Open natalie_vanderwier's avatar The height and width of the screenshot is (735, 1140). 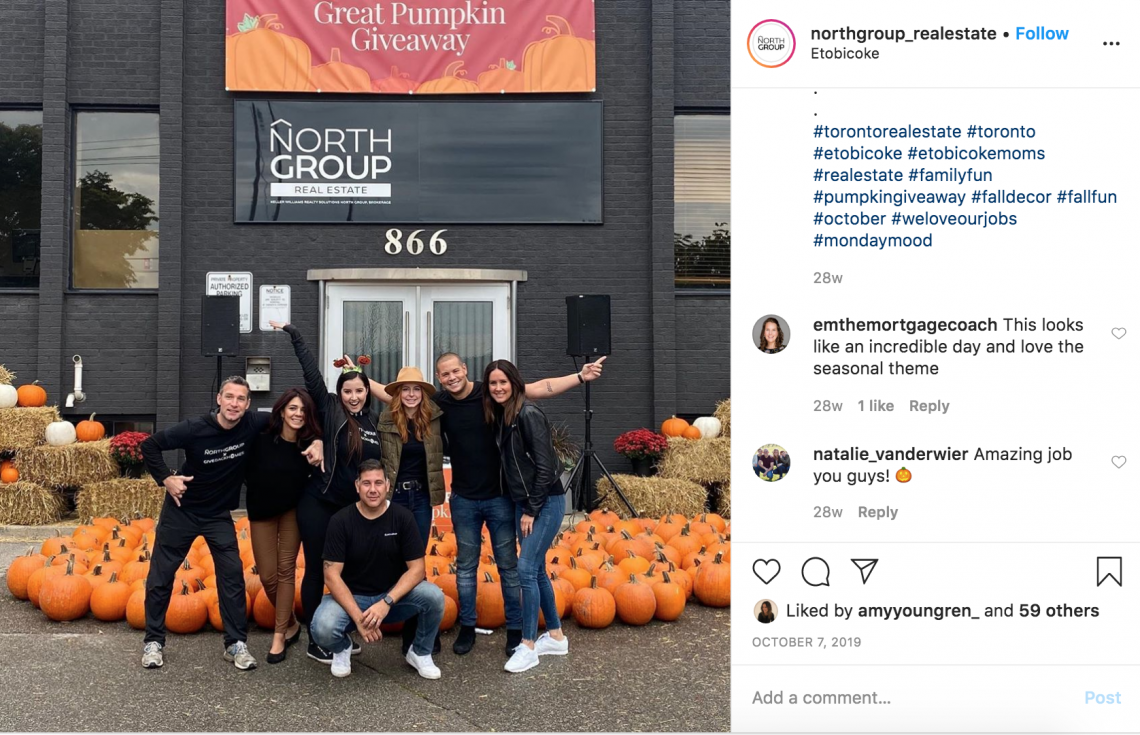[771, 463]
